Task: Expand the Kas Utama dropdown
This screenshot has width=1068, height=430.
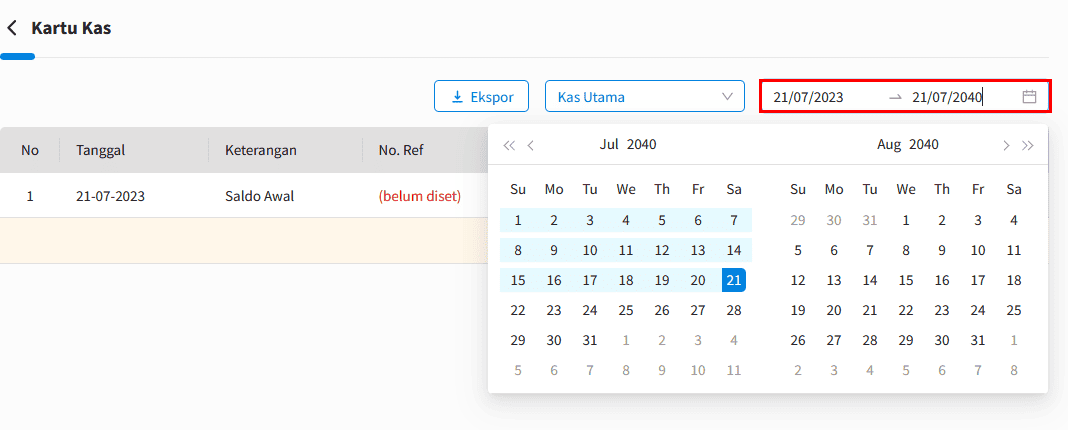Action: pos(644,97)
